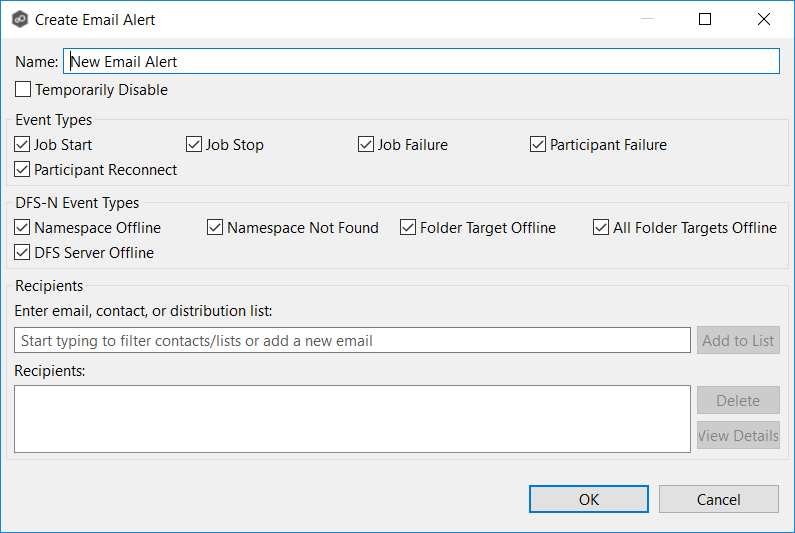Disable Participant Reconnect event
Screen dimensions: 795x533
coord(23,170)
